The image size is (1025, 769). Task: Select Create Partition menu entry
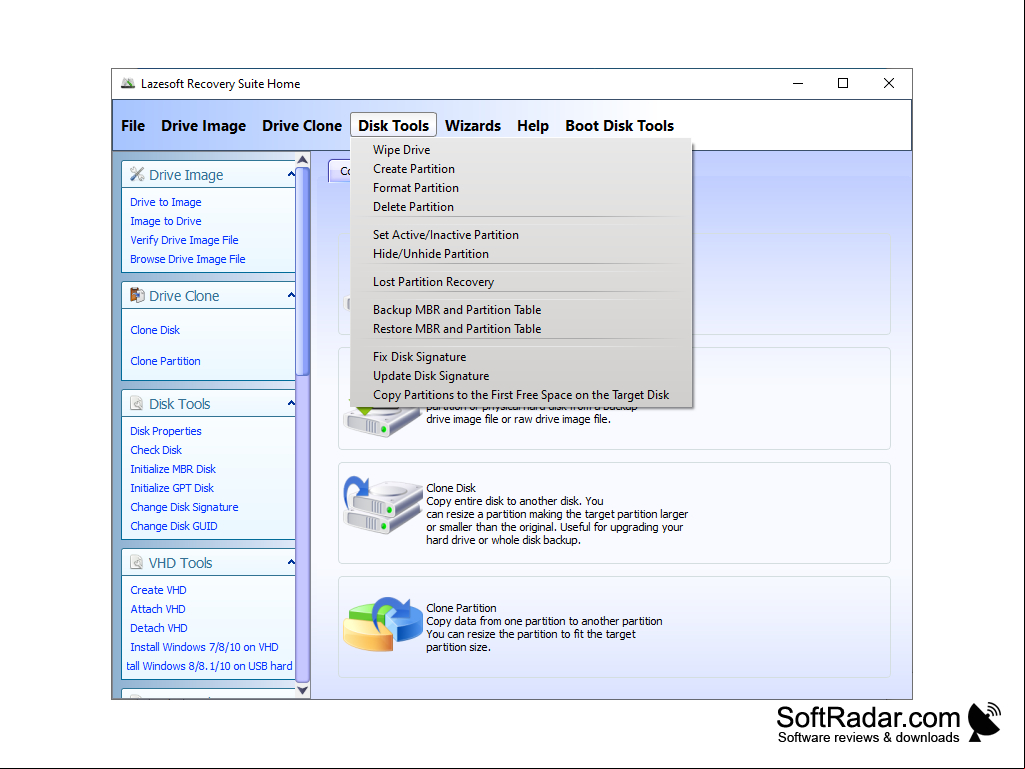(x=521, y=169)
